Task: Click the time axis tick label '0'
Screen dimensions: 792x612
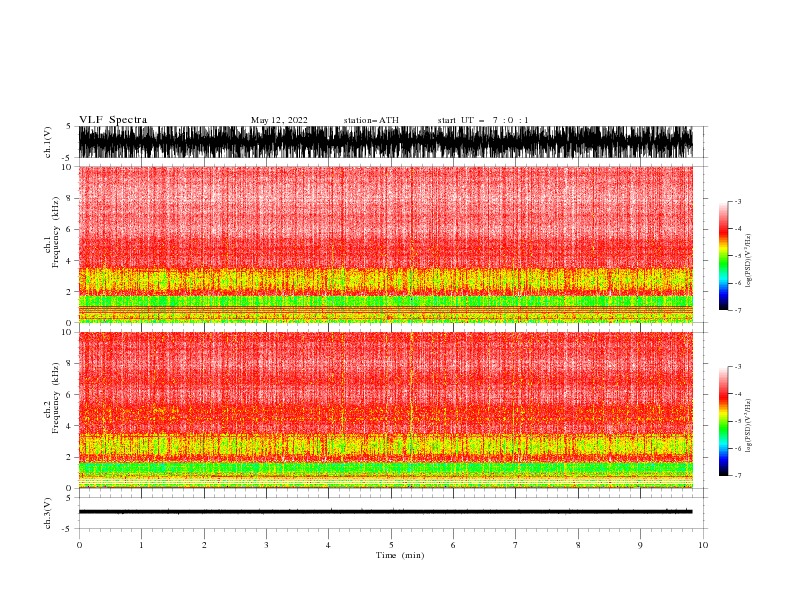Action: [x=79, y=545]
